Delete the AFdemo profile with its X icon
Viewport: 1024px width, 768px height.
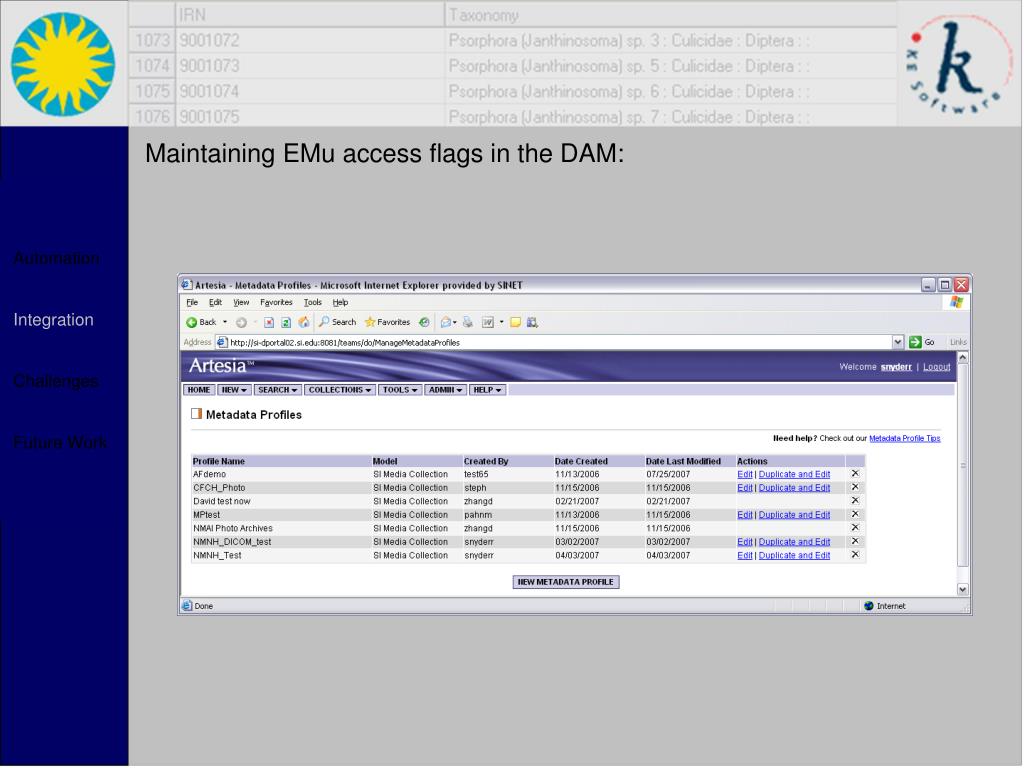click(856, 474)
